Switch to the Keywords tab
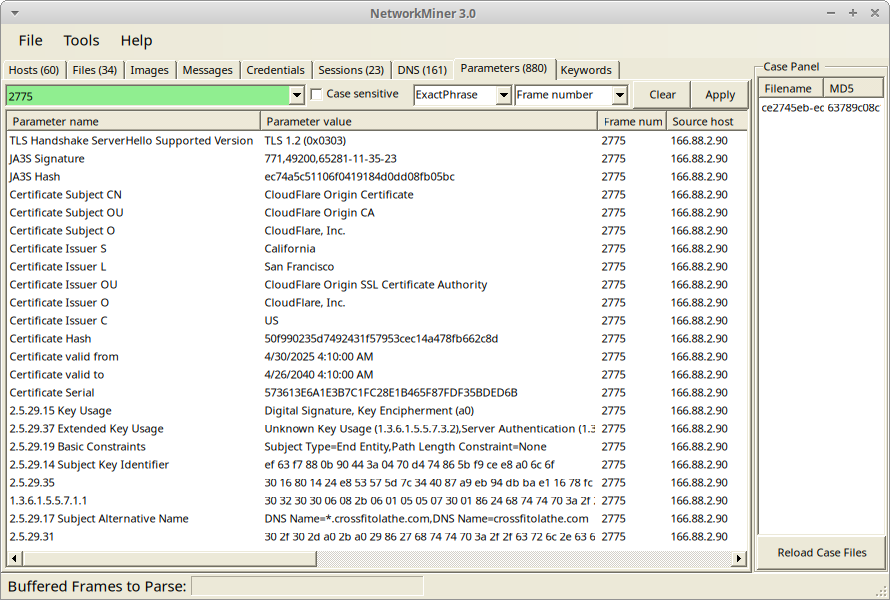Viewport: 890px width, 600px height. click(x=586, y=70)
